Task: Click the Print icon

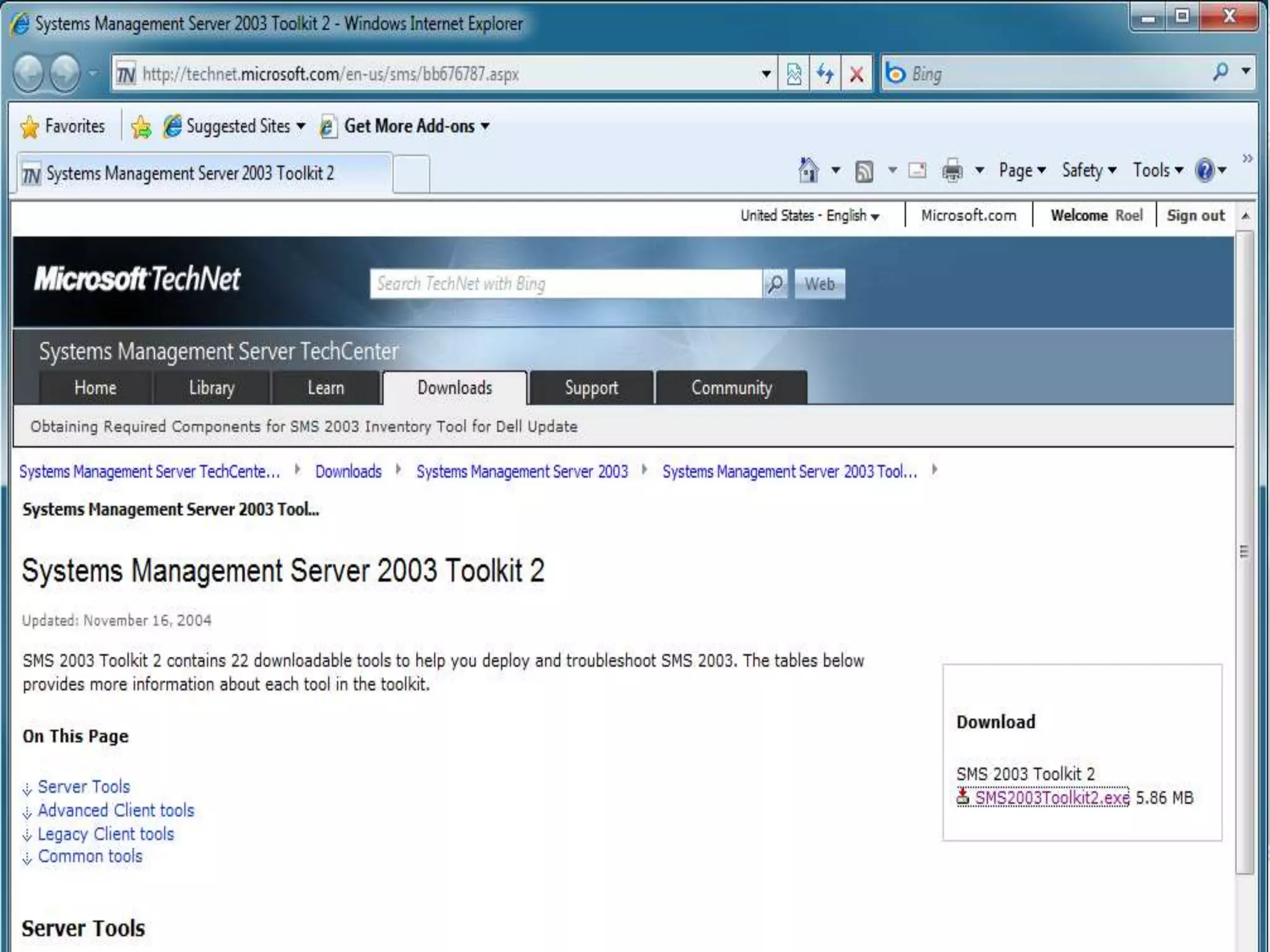Action: [952, 170]
